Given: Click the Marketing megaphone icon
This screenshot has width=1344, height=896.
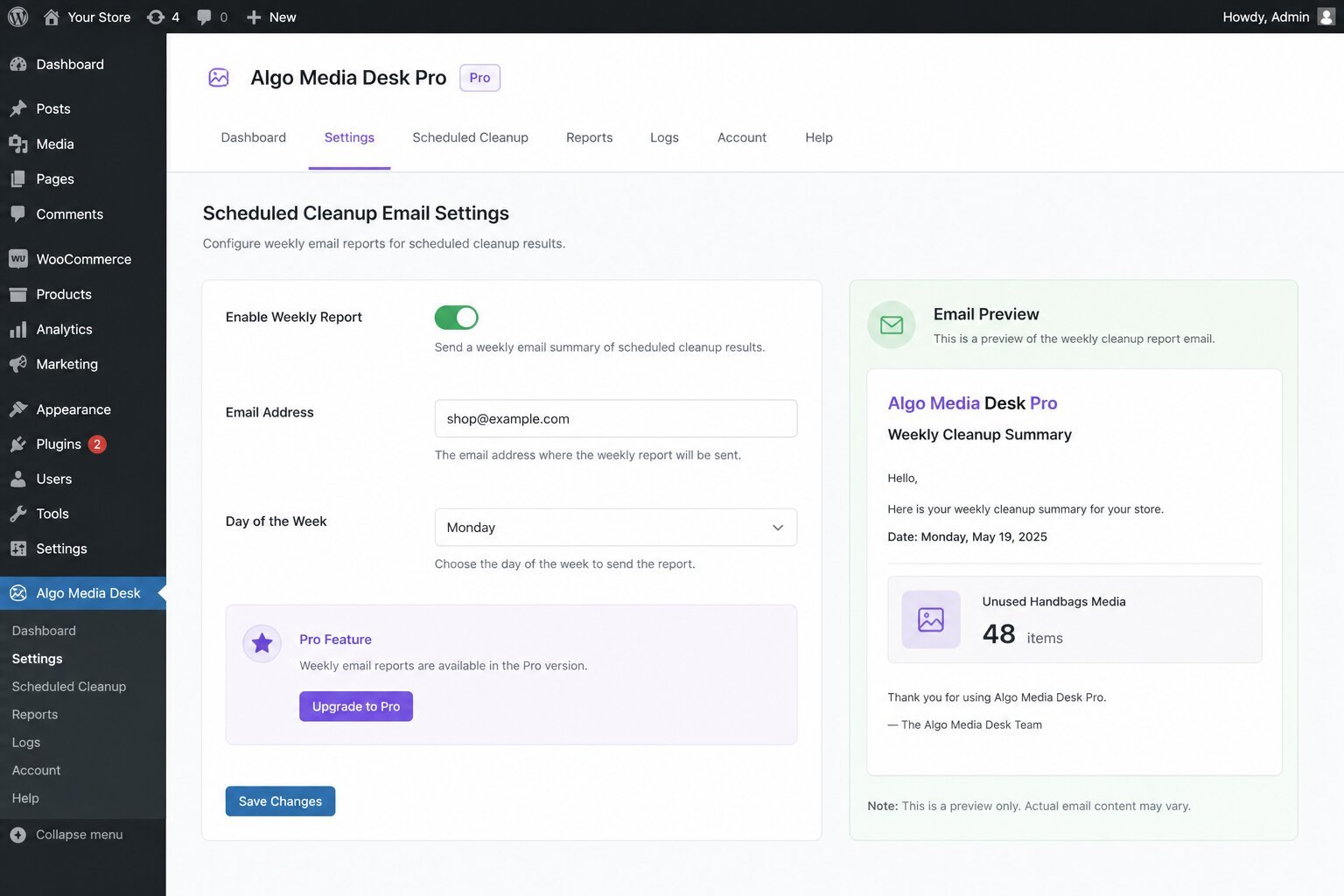Looking at the screenshot, I should [x=18, y=364].
